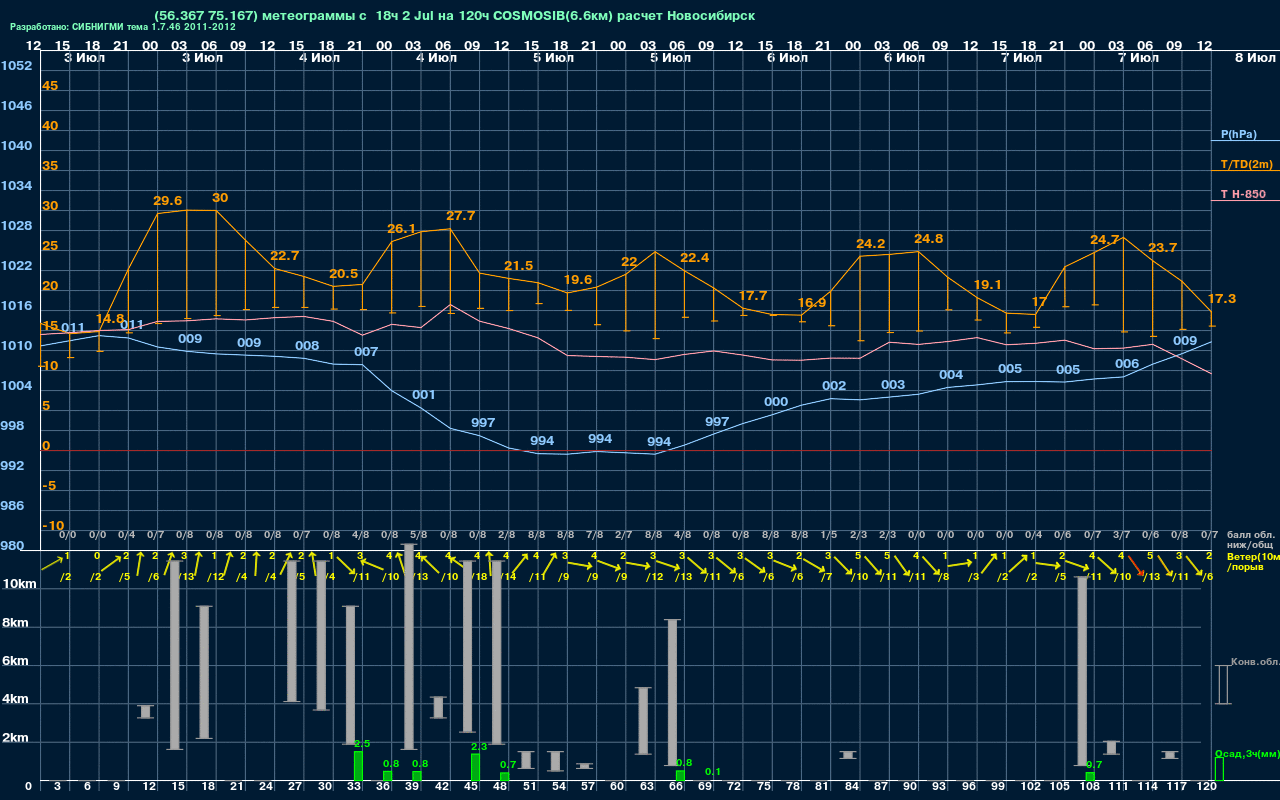Click the 26.1 temperature label
This screenshot has height=800, width=1280.
pyautogui.click(x=402, y=229)
